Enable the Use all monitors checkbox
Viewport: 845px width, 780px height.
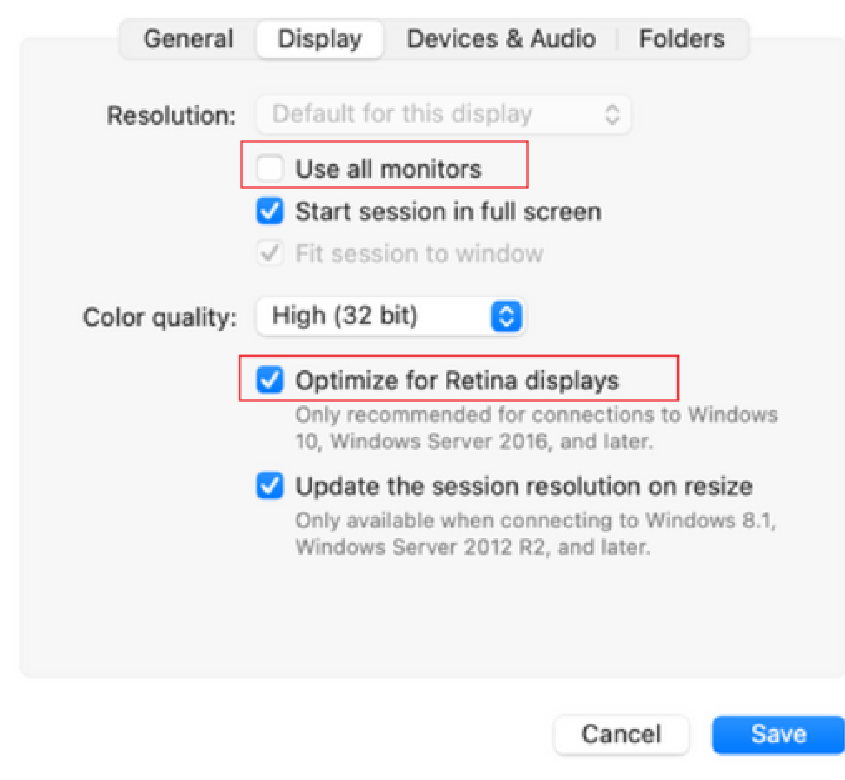(x=270, y=168)
